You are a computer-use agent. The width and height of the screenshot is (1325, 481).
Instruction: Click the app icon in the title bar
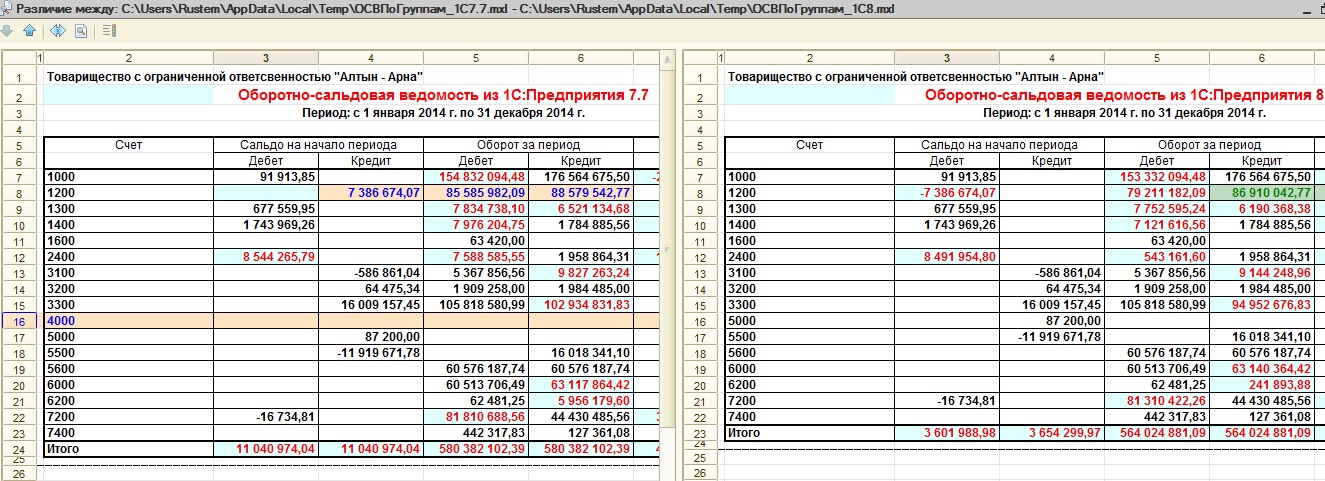pyautogui.click(x=8, y=8)
